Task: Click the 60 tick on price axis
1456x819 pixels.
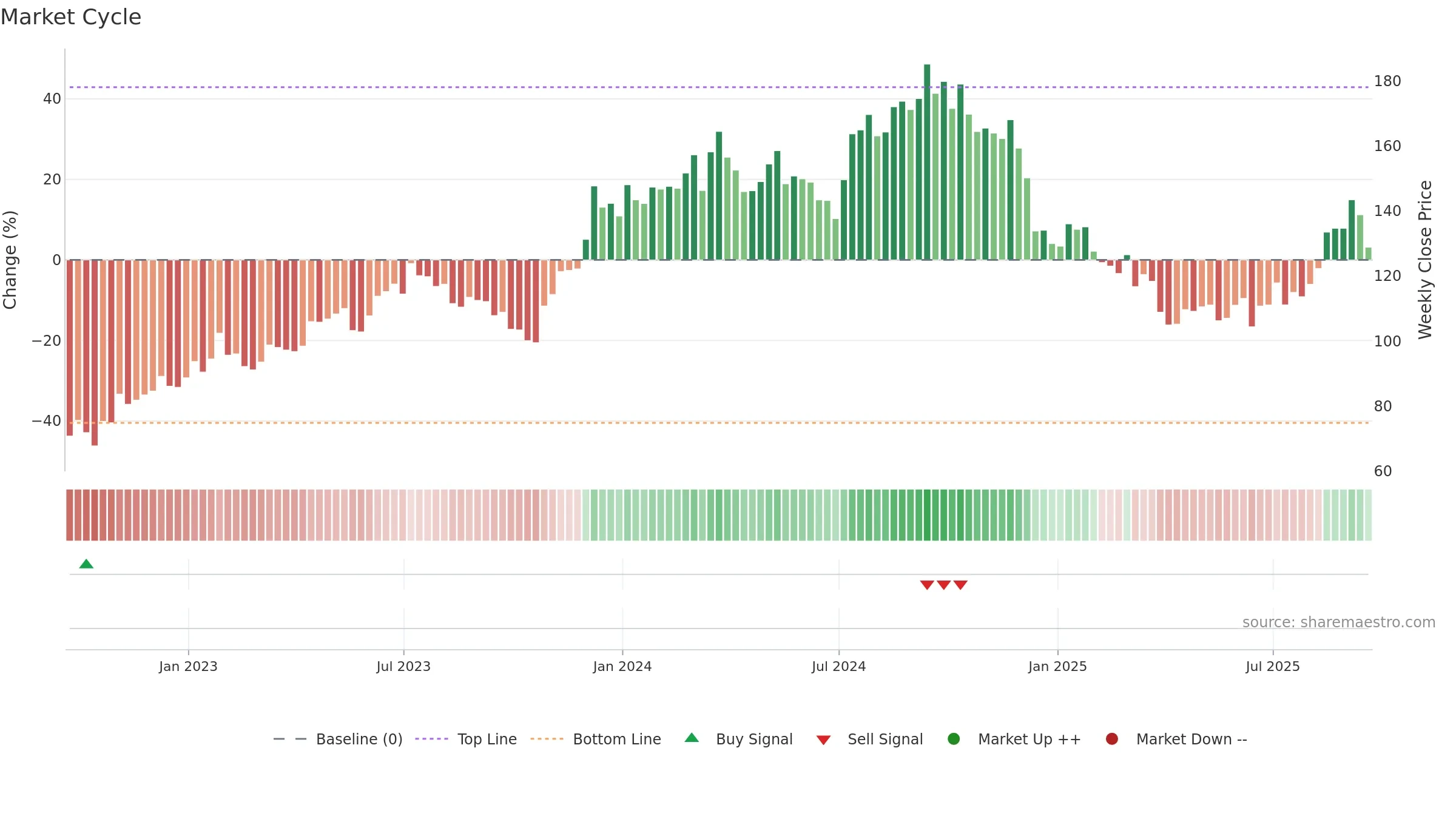Action: click(1383, 471)
